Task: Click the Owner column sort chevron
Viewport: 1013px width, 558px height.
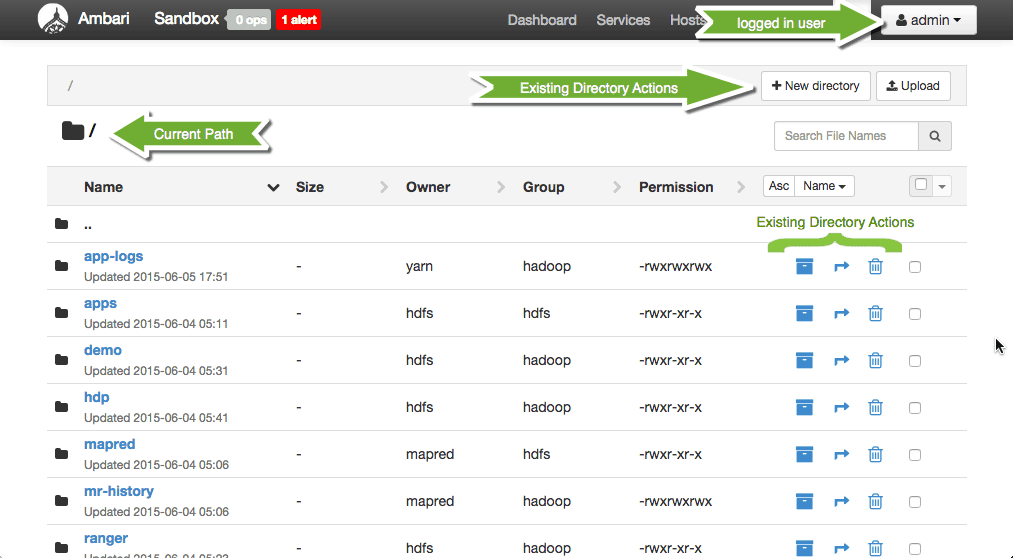Action: coord(501,187)
